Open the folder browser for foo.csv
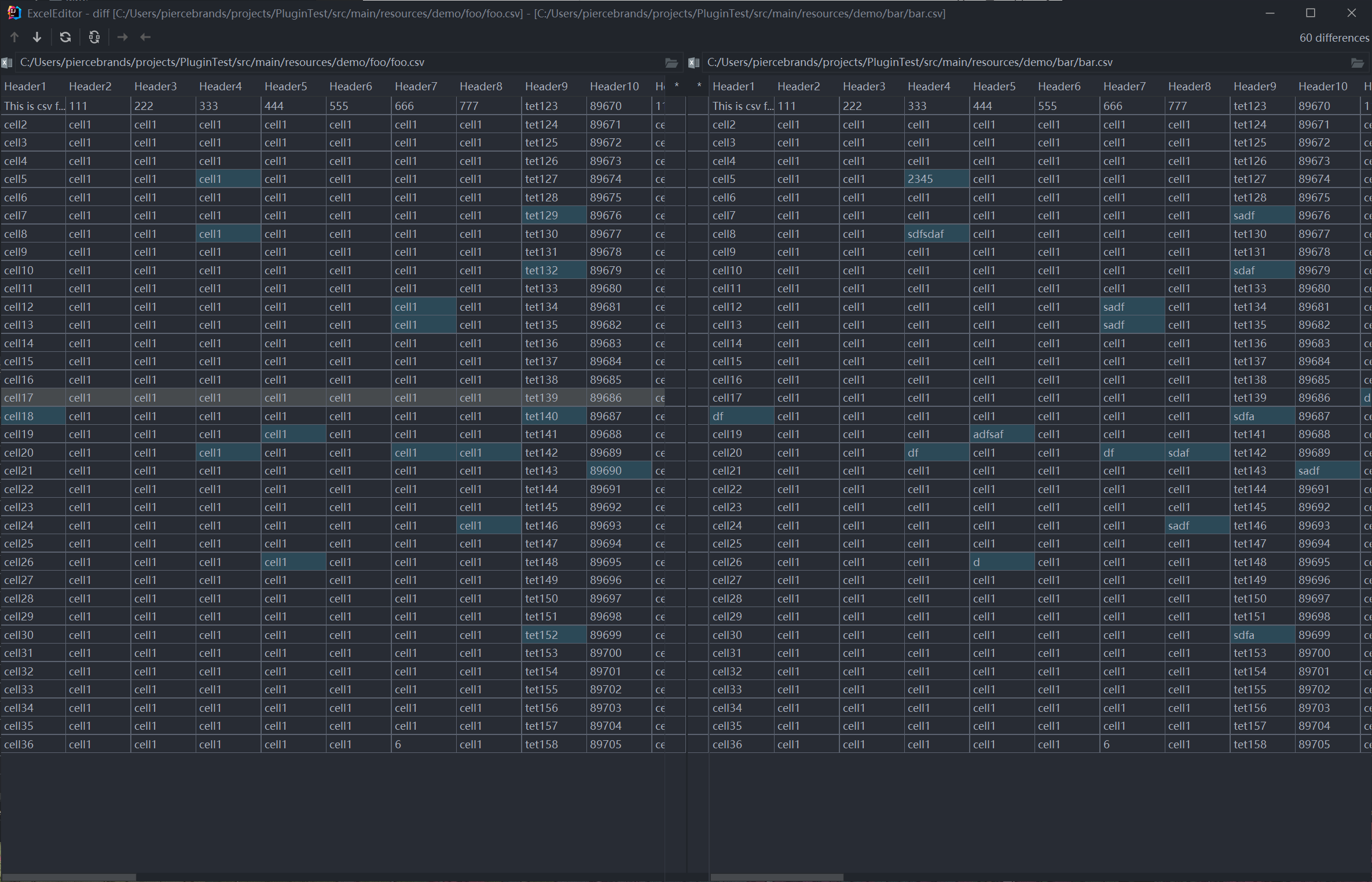This screenshot has height=882, width=1372. tap(672, 63)
